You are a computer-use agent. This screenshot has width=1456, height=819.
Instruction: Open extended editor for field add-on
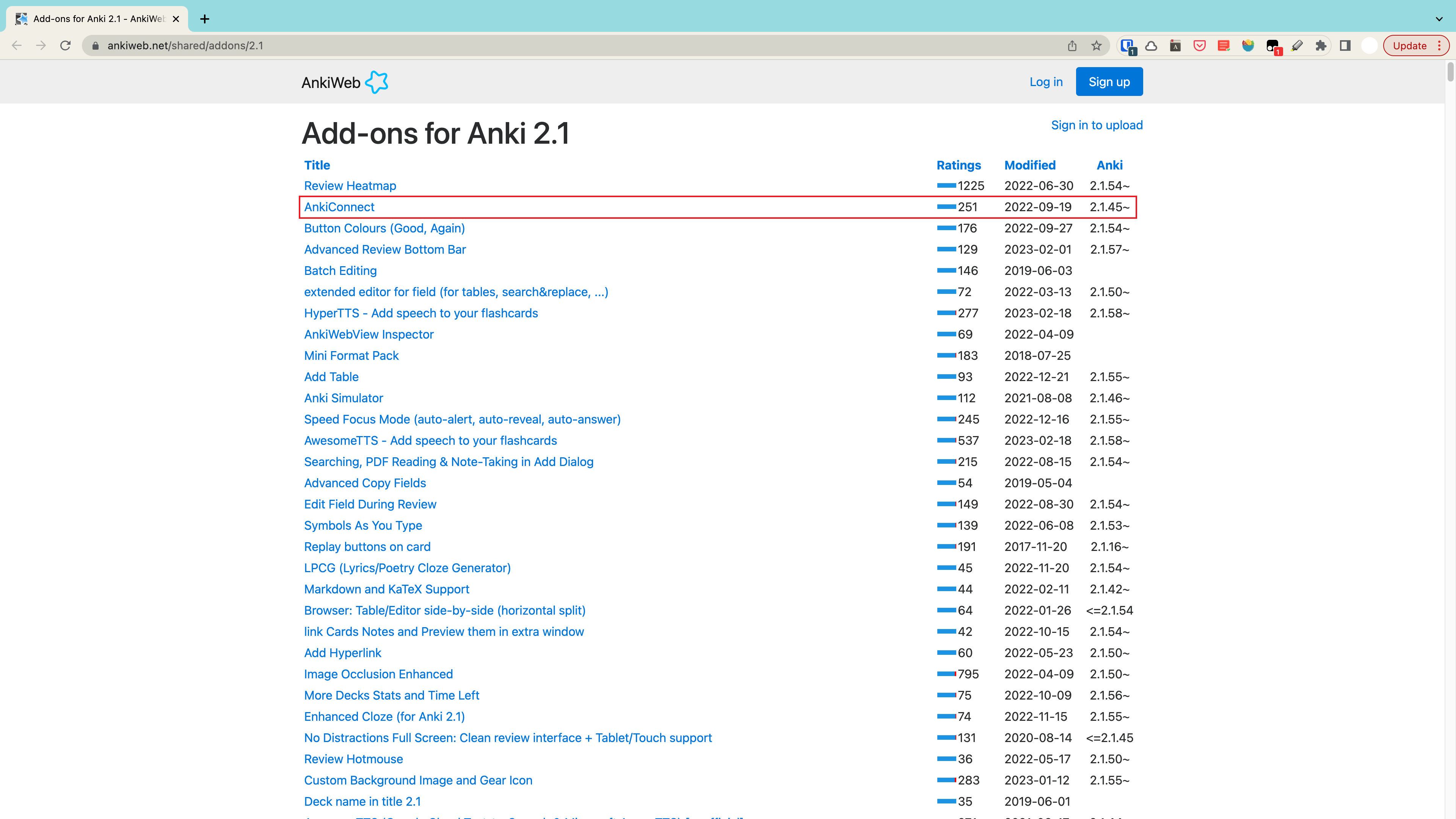point(456,292)
